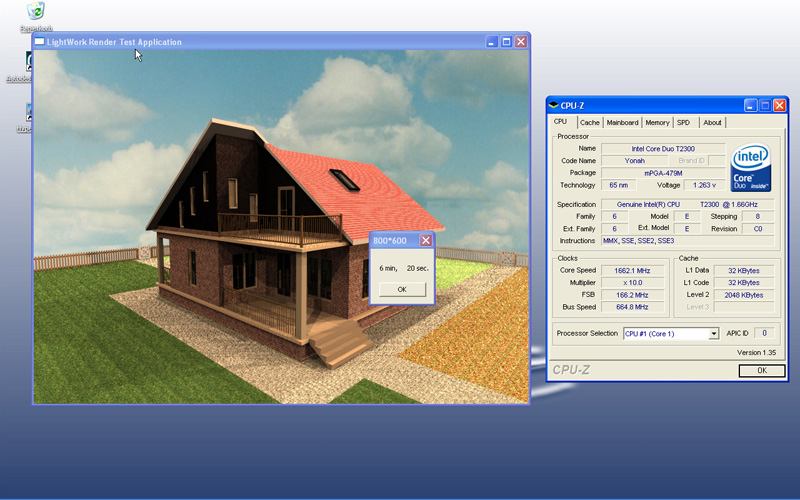Screen dimensions: 800x500
Task: Click the rendered house image
Action: (x=281, y=227)
